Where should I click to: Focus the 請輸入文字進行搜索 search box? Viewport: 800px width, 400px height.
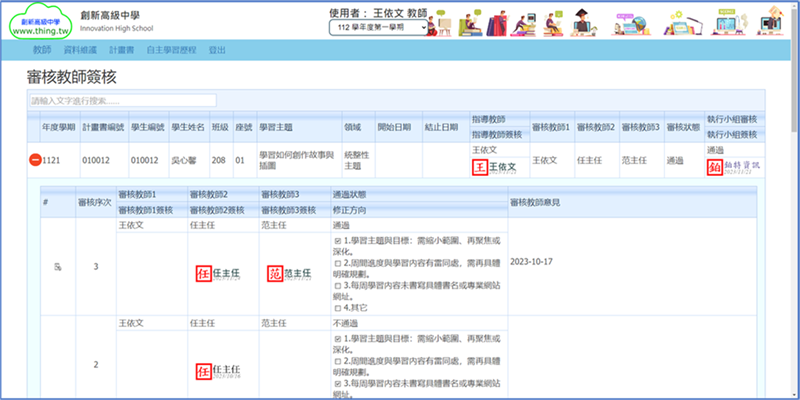pyautogui.click(x=121, y=101)
